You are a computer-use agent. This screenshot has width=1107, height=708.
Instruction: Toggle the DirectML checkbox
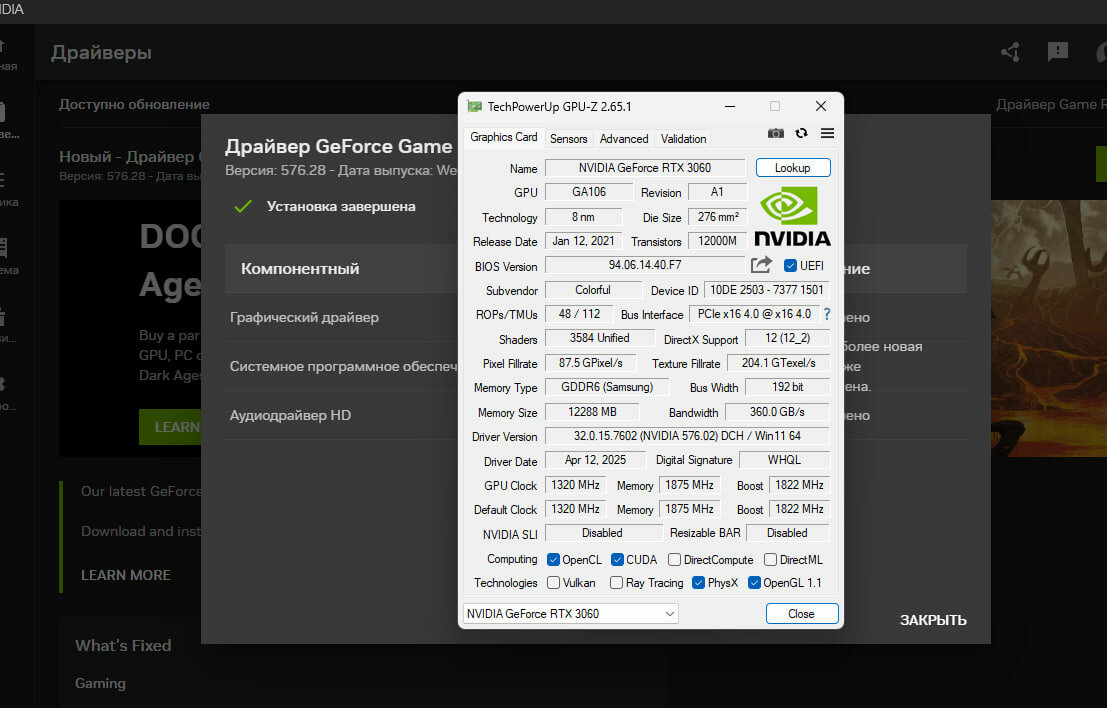[770, 559]
